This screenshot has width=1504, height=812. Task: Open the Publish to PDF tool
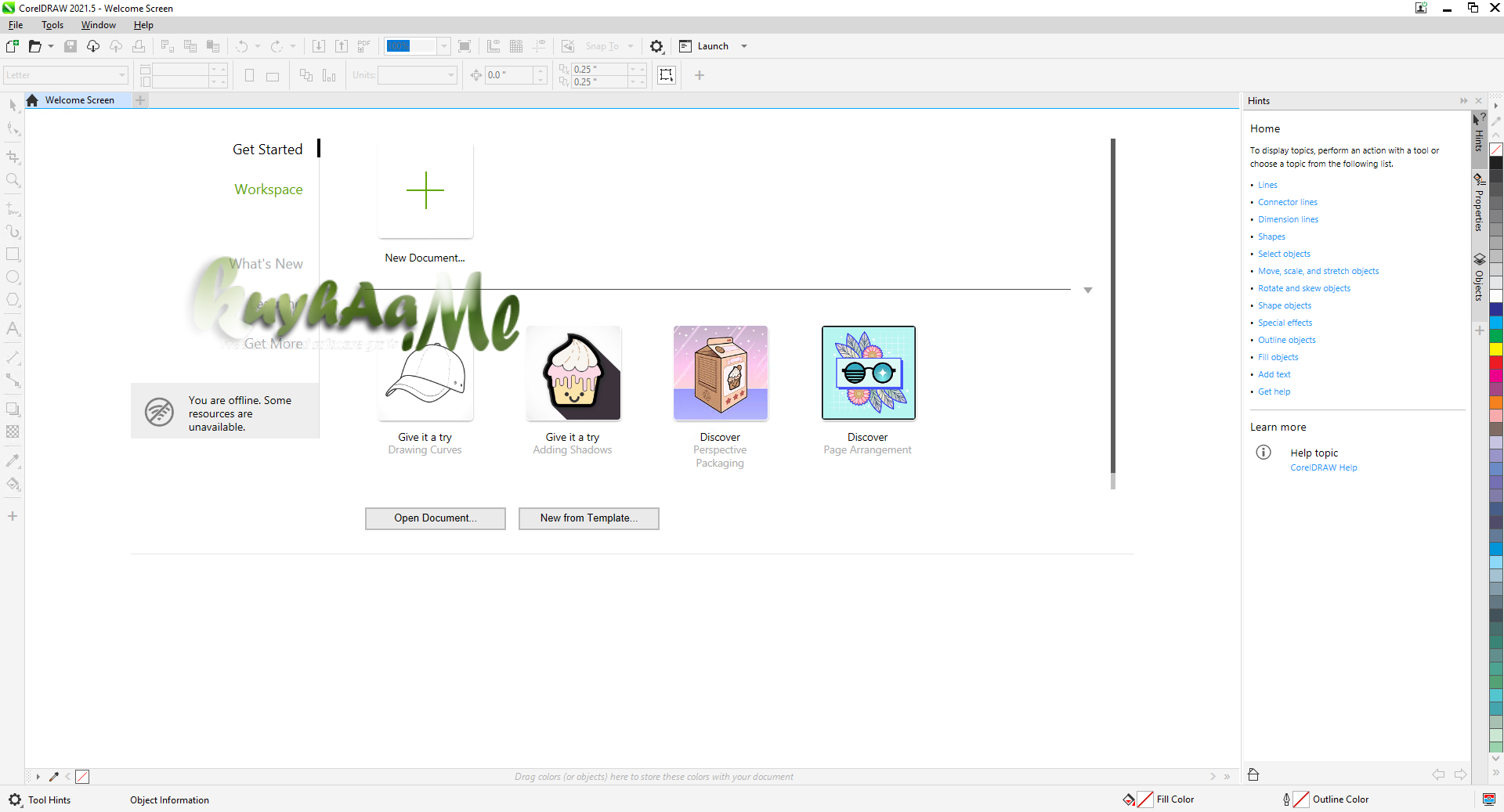coord(363,46)
